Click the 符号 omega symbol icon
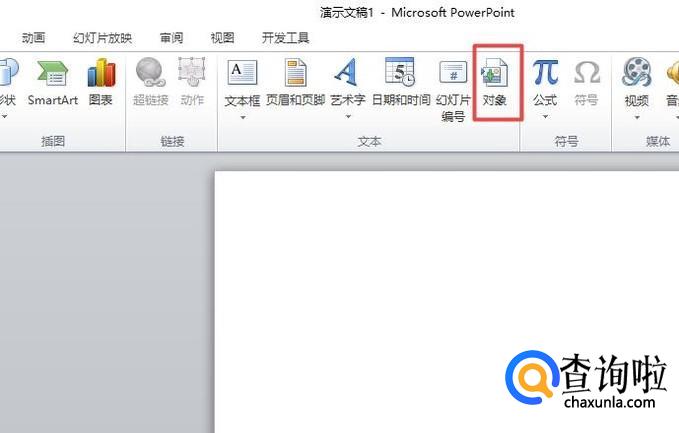Screen dimensions: 679x433 (586, 81)
